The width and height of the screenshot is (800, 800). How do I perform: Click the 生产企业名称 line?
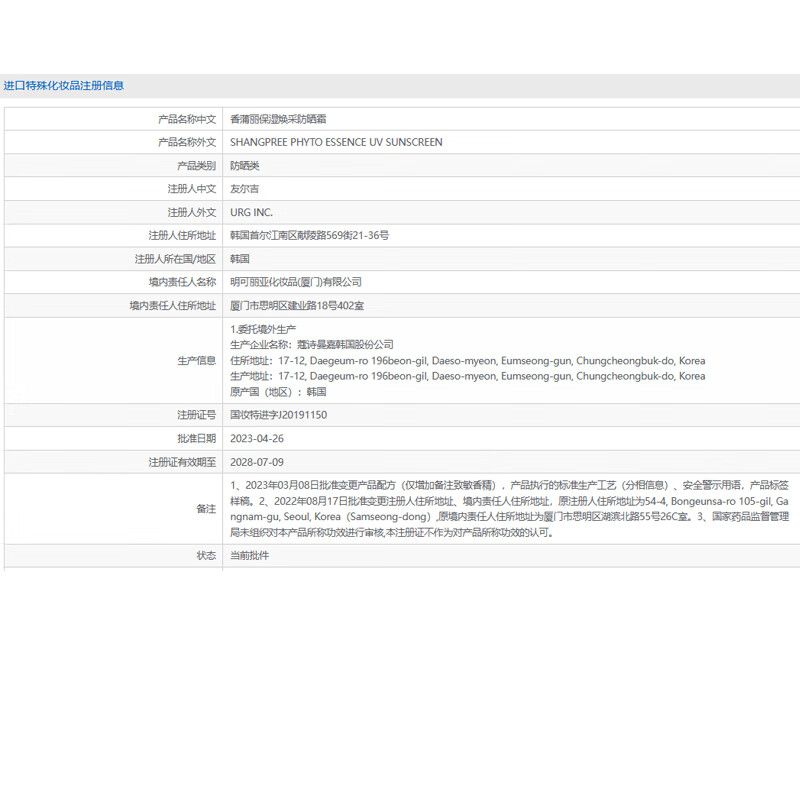(x=312, y=345)
